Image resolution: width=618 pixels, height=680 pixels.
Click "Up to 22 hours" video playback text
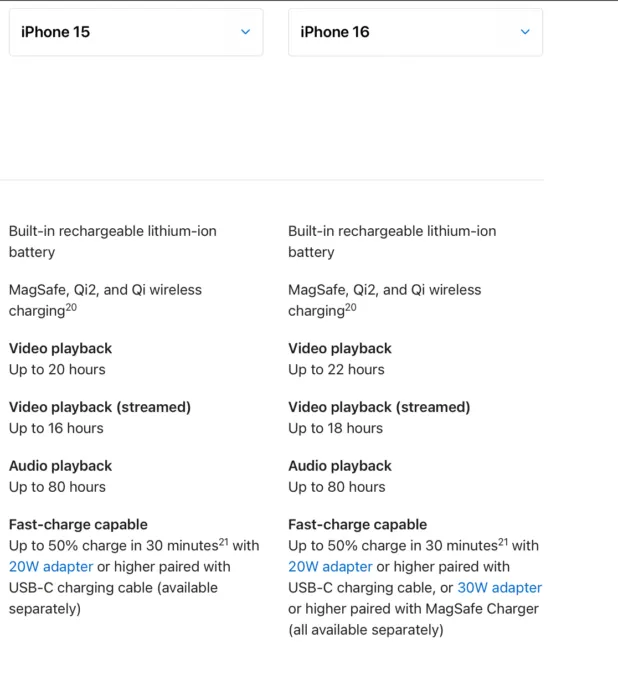336,370
